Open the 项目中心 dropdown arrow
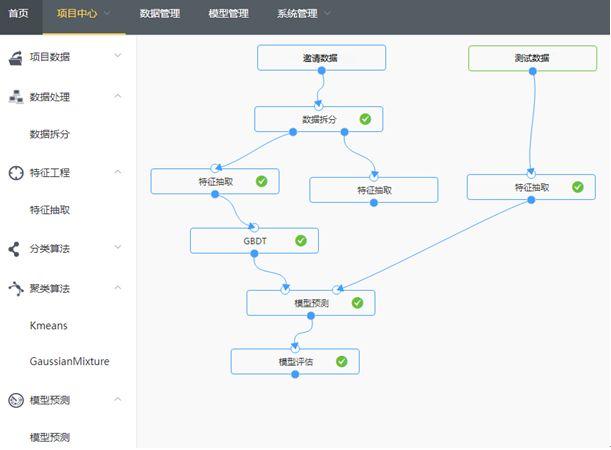 [107, 13]
